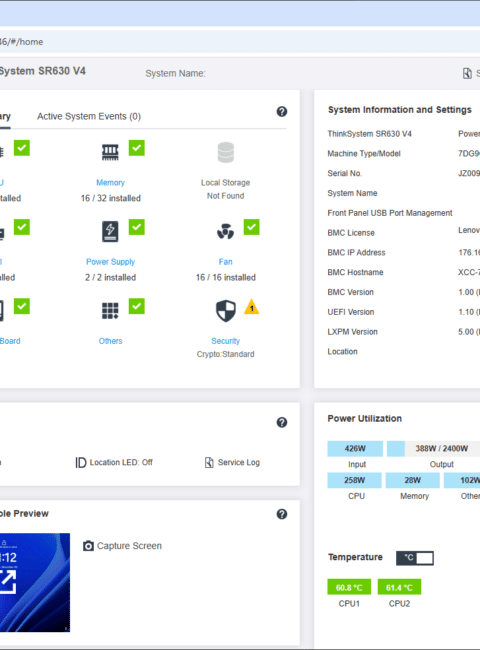Screen dimensions: 480x650
Task: Open the remote console preview thumbnail
Action: pos(35,582)
